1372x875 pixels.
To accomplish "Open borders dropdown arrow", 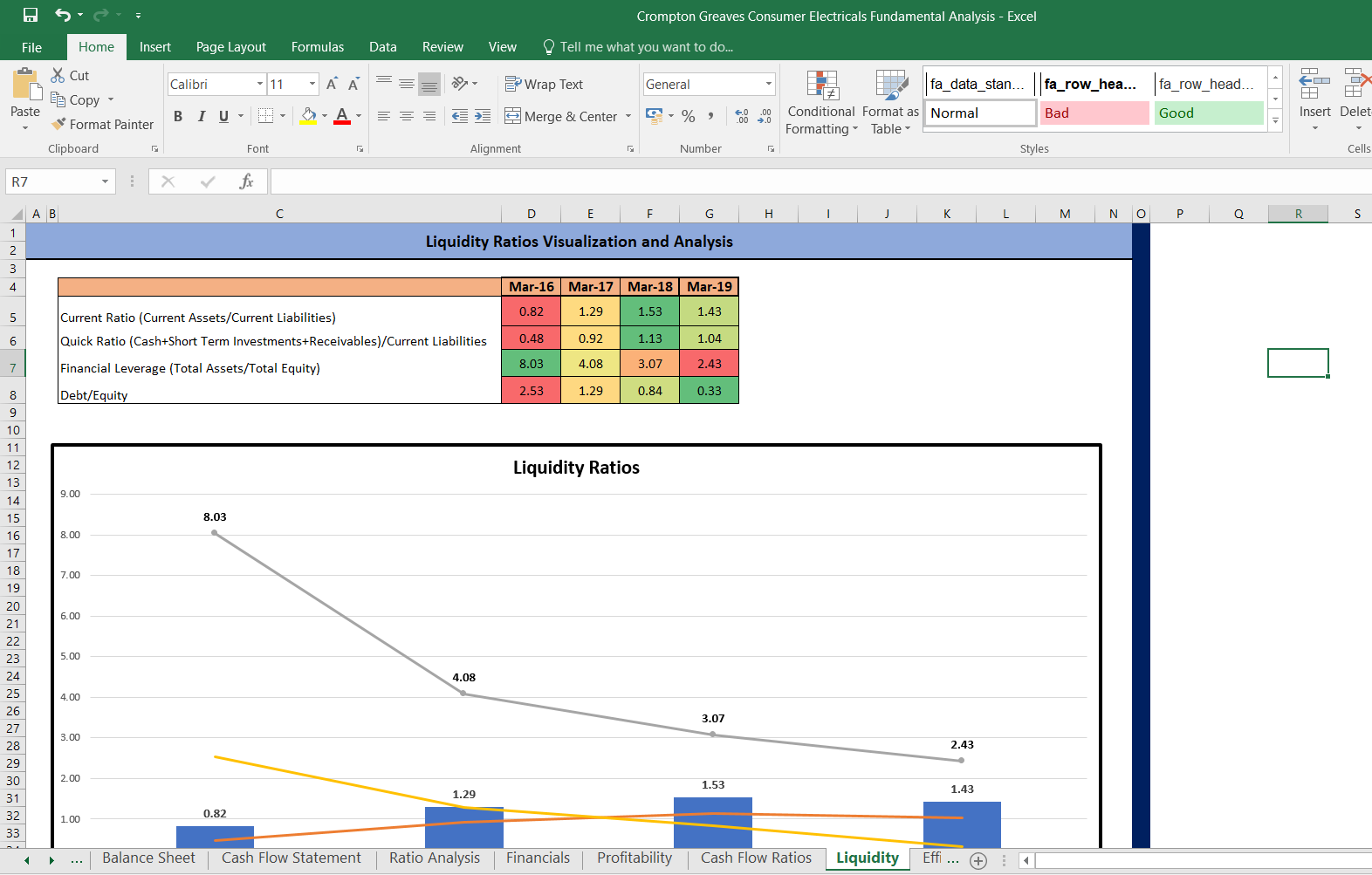I will pyautogui.click(x=283, y=116).
